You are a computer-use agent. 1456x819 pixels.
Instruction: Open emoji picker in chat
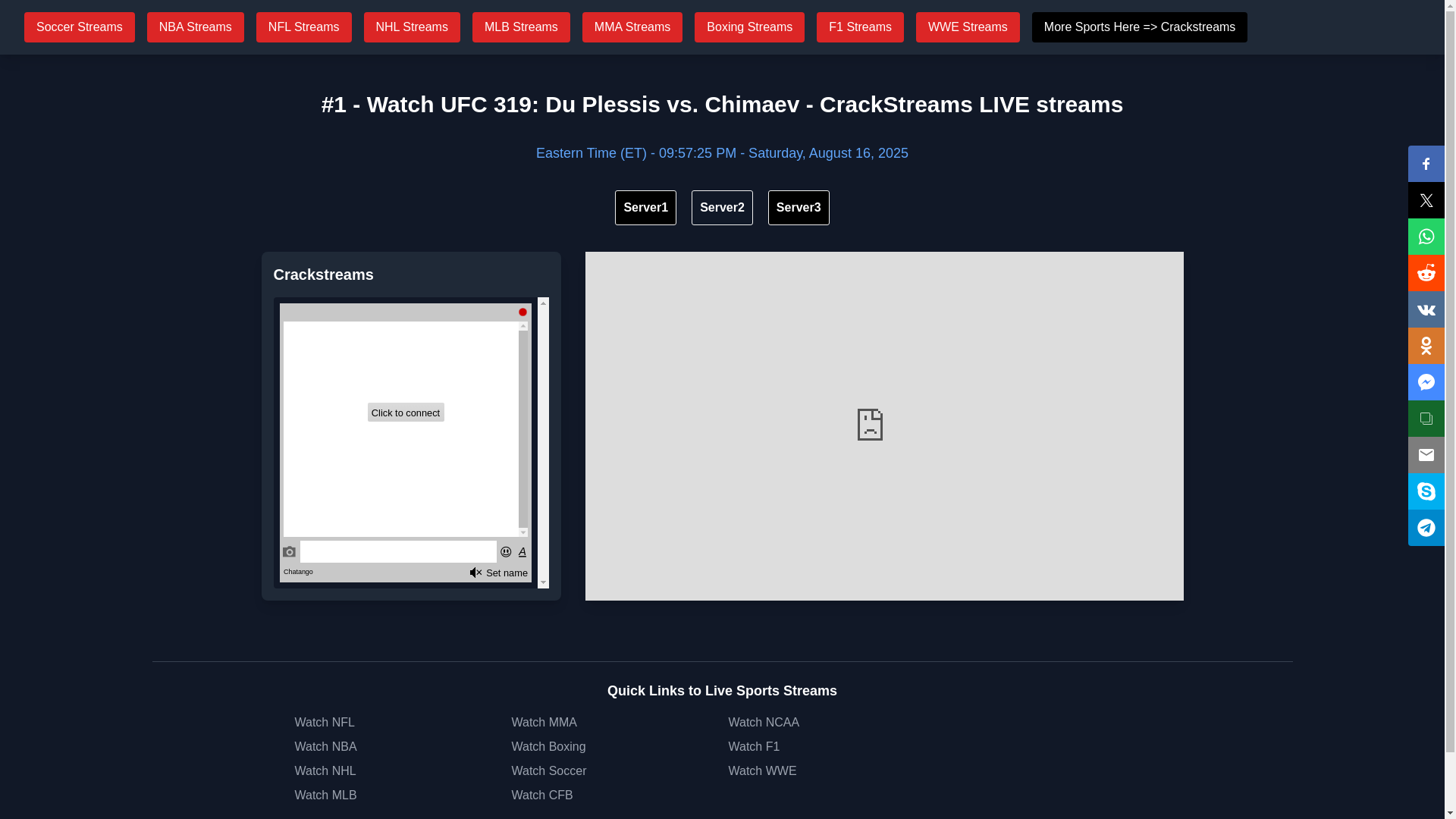pyautogui.click(x=506, y=552)
